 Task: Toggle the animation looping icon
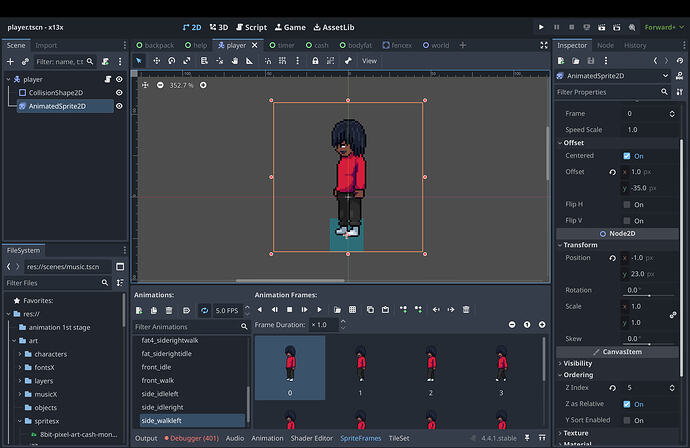[x=204, y=310]
